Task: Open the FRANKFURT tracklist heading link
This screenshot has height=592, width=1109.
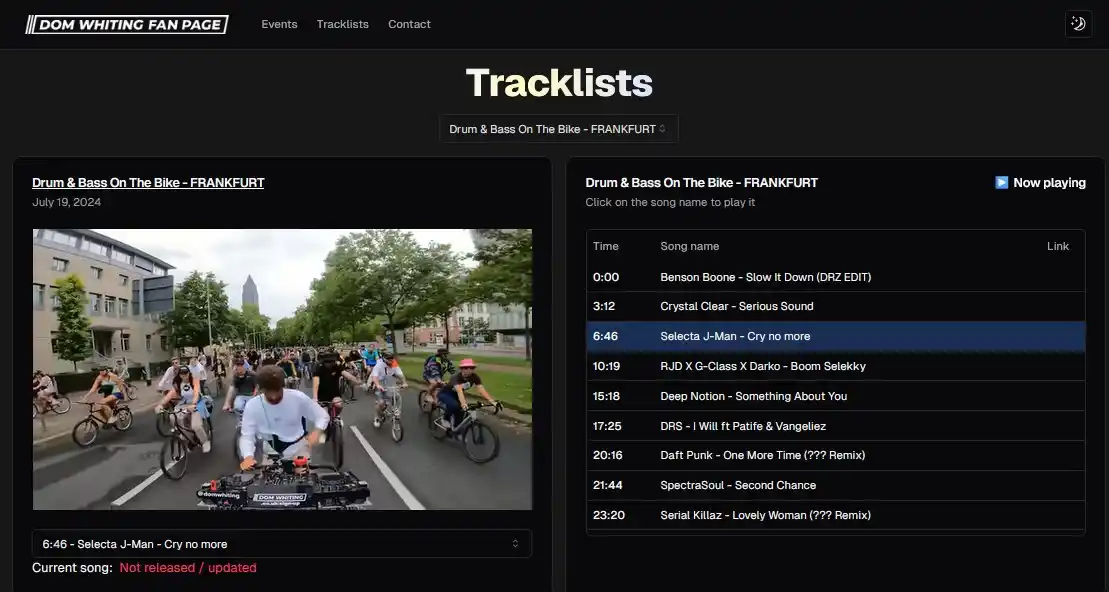Action: coord(147,182)
